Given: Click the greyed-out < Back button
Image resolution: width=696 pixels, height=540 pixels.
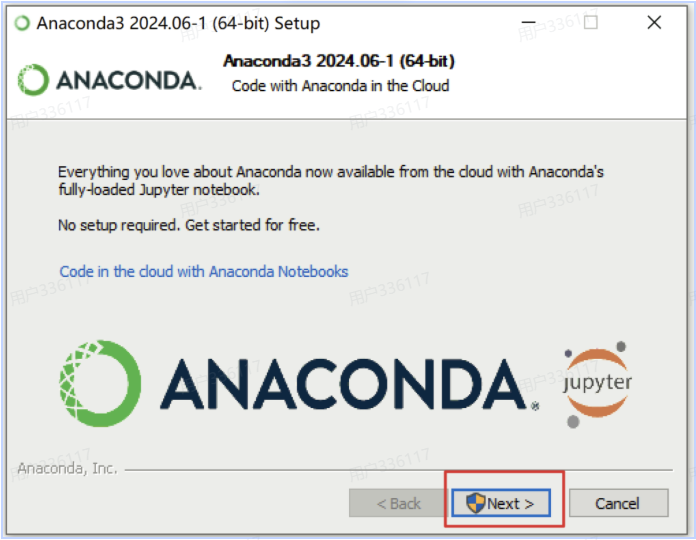Looking at the screenshot, I should (x=398, y=503).
